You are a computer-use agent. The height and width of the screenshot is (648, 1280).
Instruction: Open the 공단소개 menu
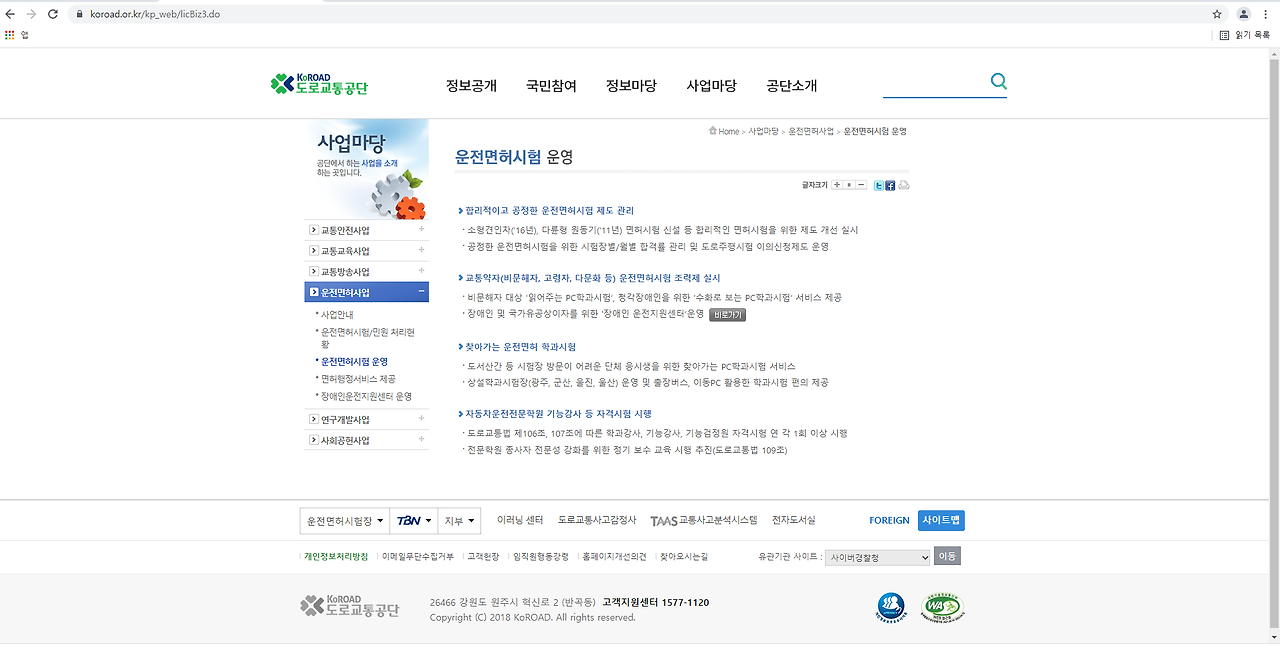pos(791,86)
